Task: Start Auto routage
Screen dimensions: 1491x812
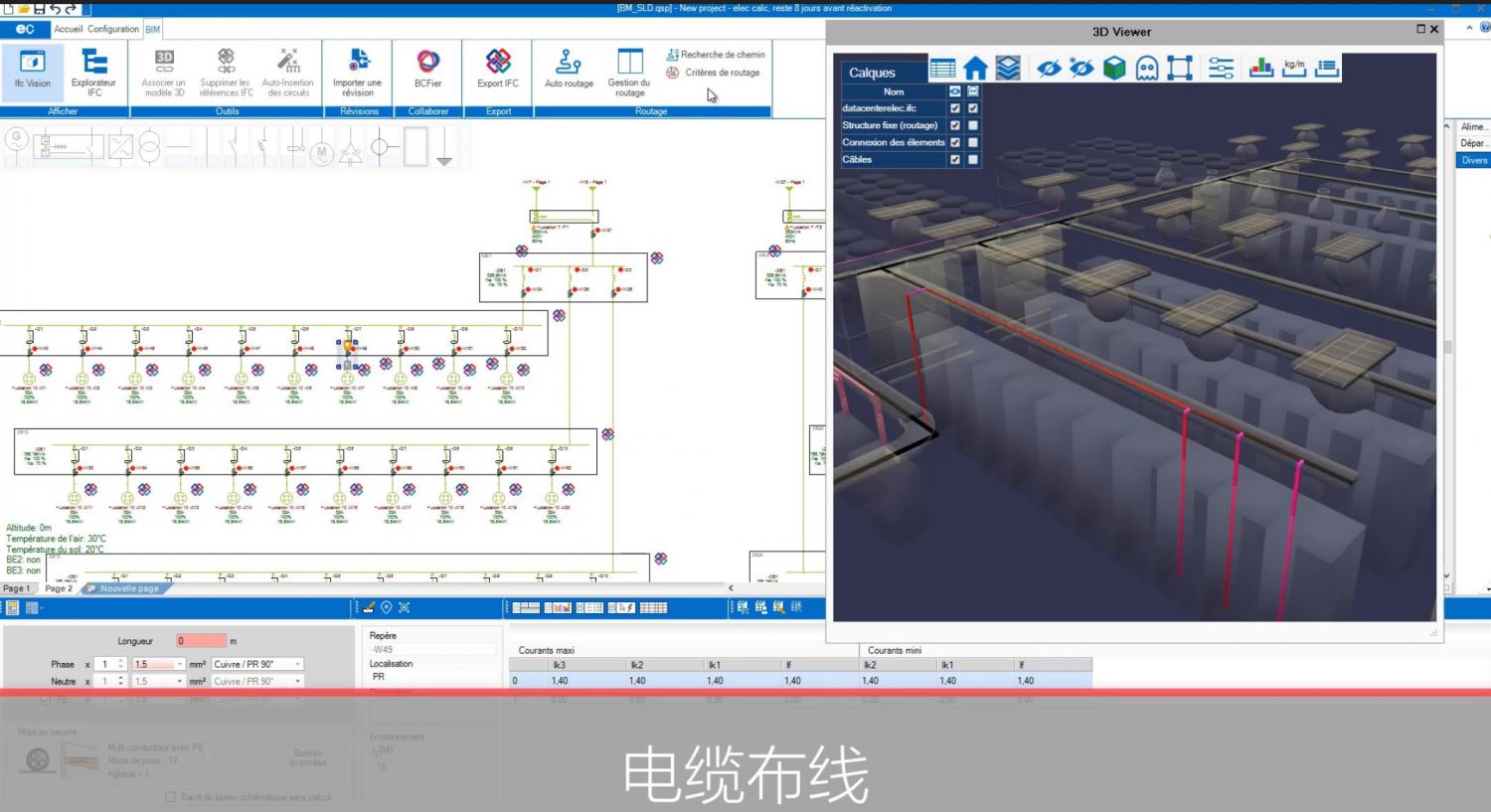Action: click(569, 71)
